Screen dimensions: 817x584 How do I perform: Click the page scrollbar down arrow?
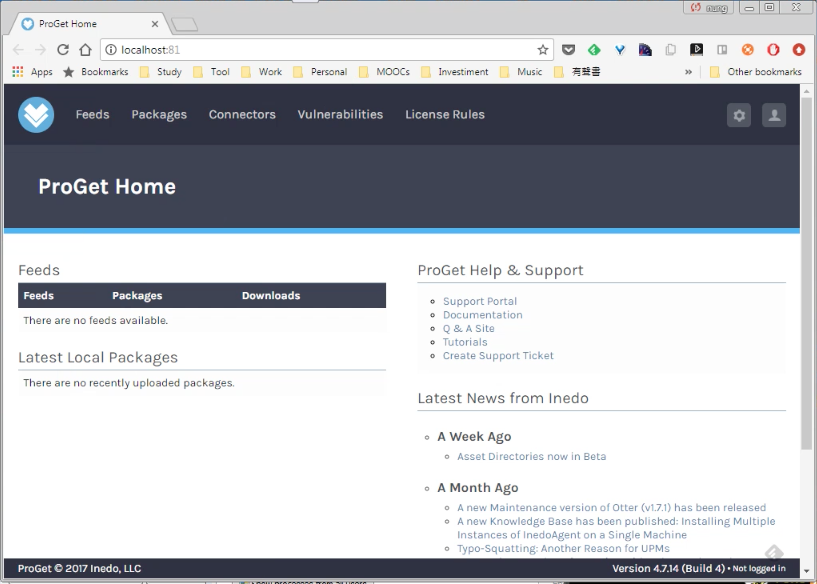pyautogui.click(x=807, y=571)
